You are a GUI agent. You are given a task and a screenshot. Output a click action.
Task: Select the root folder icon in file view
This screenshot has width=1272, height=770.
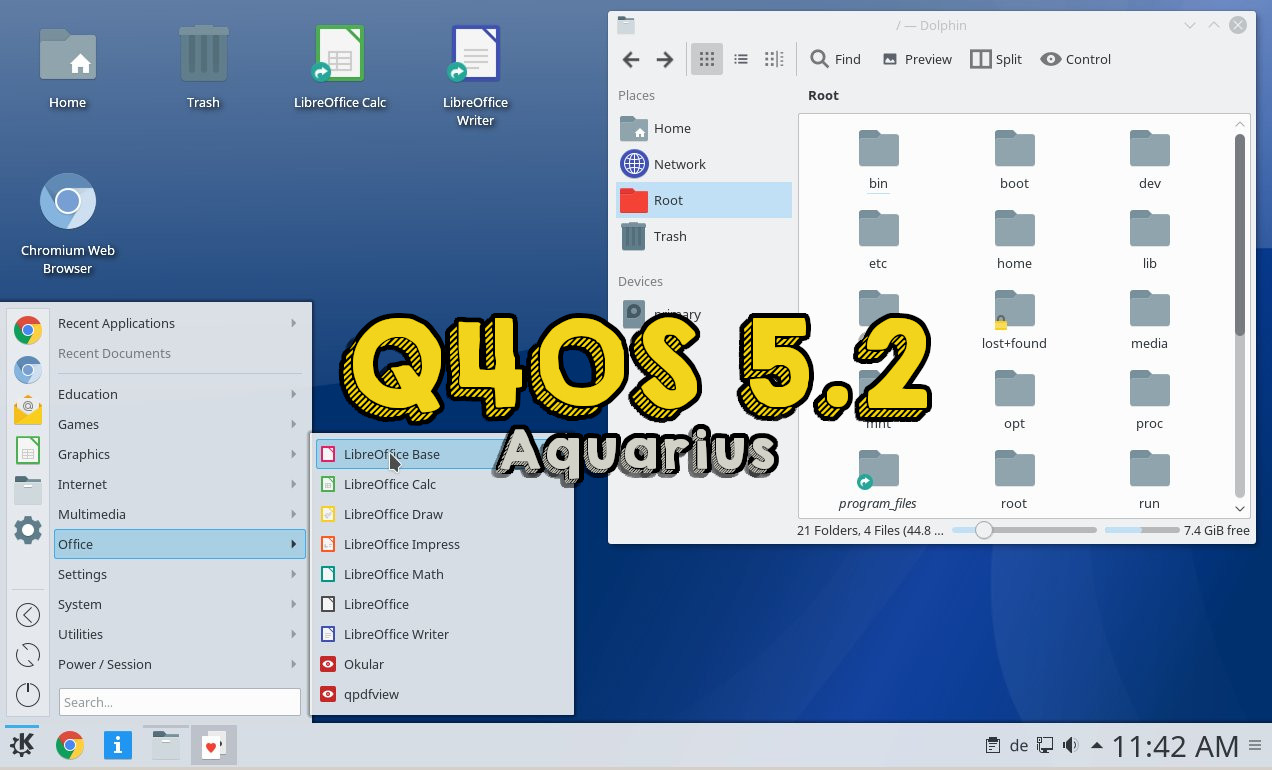tap(1014, 468)
